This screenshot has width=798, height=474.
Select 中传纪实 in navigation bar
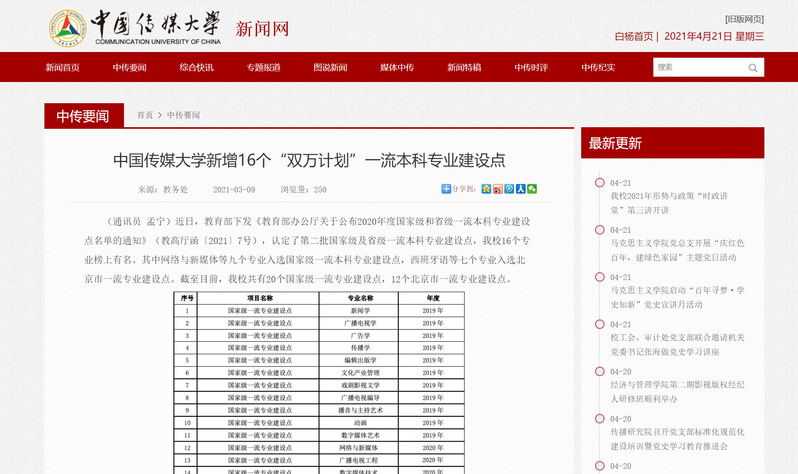[x=598, y=67]
